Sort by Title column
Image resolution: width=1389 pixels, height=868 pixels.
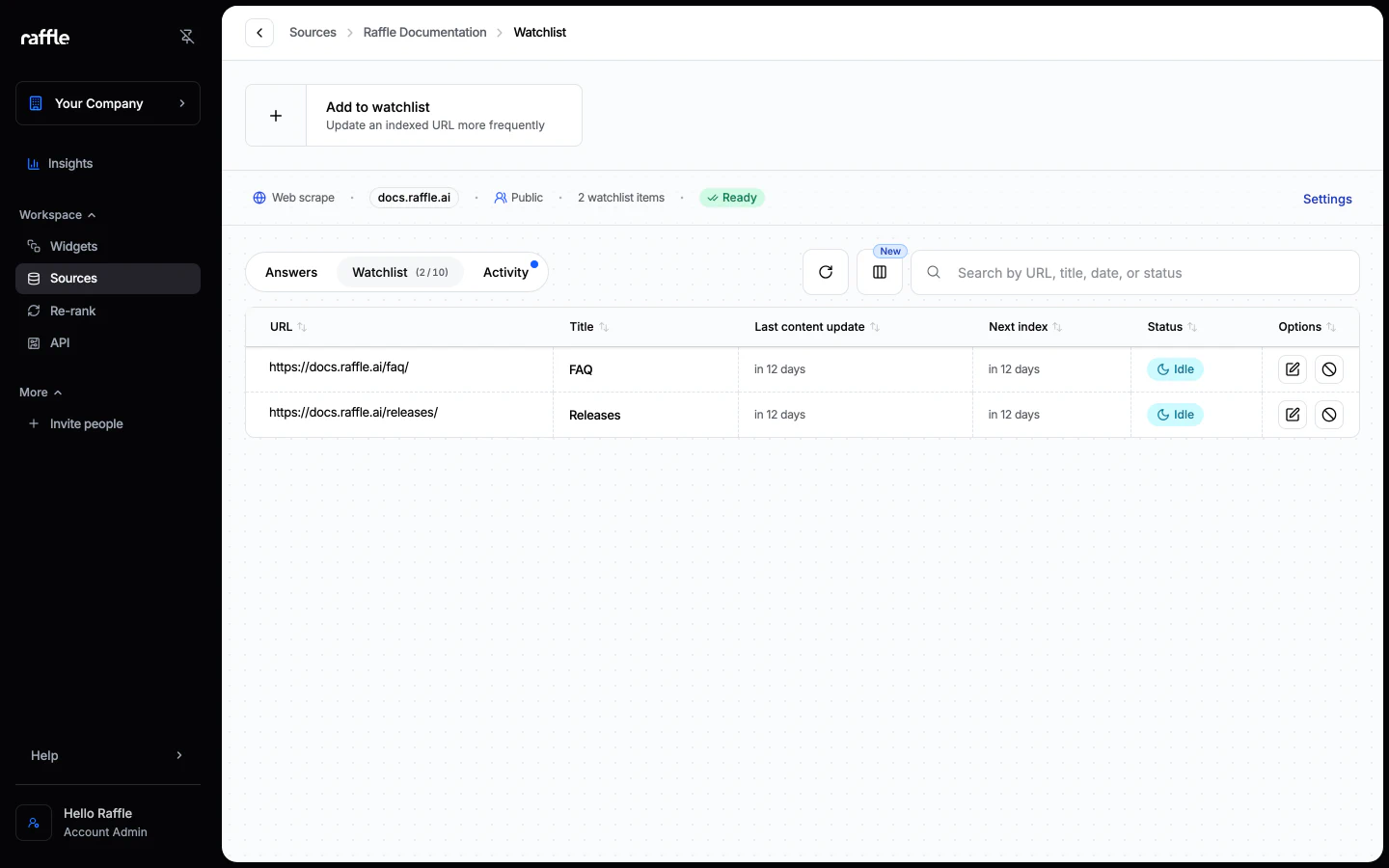[x=589, y=327]
